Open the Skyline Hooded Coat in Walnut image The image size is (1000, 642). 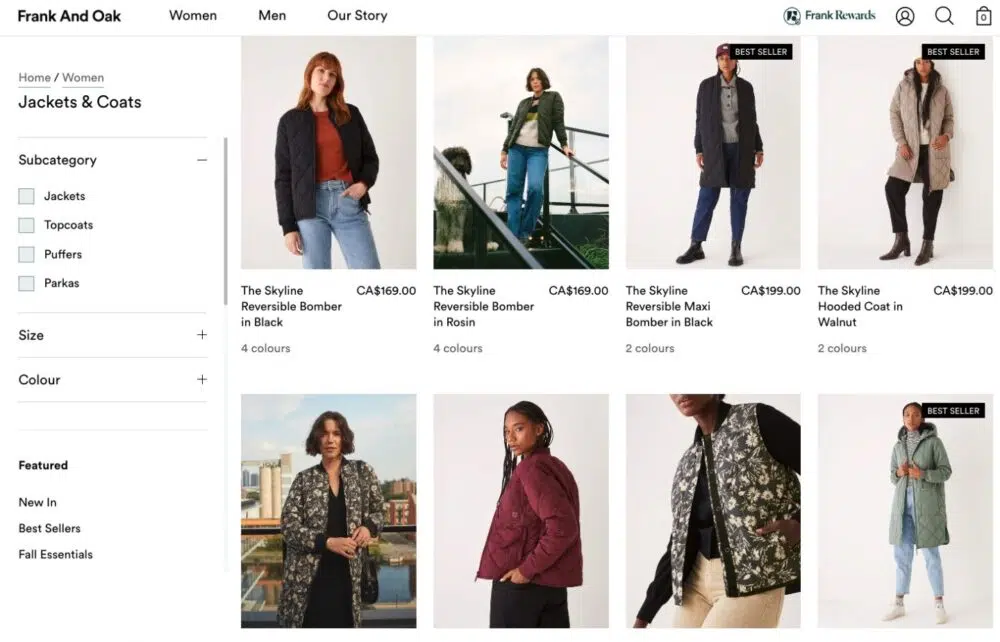coord(905,153)
